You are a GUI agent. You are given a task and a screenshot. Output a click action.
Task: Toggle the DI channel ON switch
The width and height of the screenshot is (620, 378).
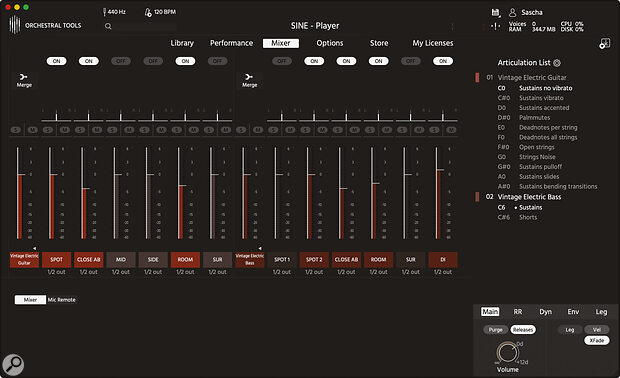pos(443,61)
